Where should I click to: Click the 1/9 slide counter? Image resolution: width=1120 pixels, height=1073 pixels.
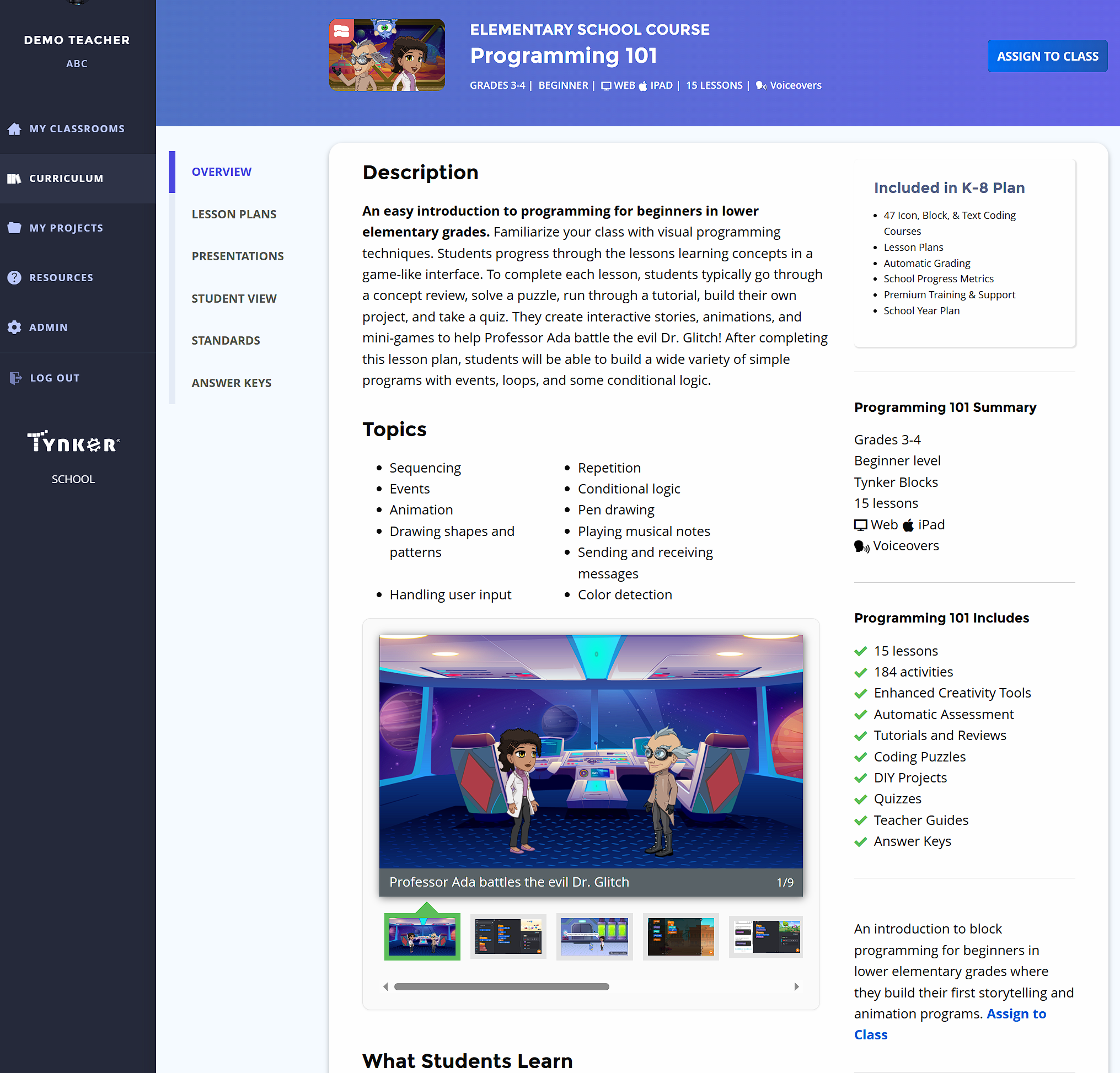tap(785, 882)
